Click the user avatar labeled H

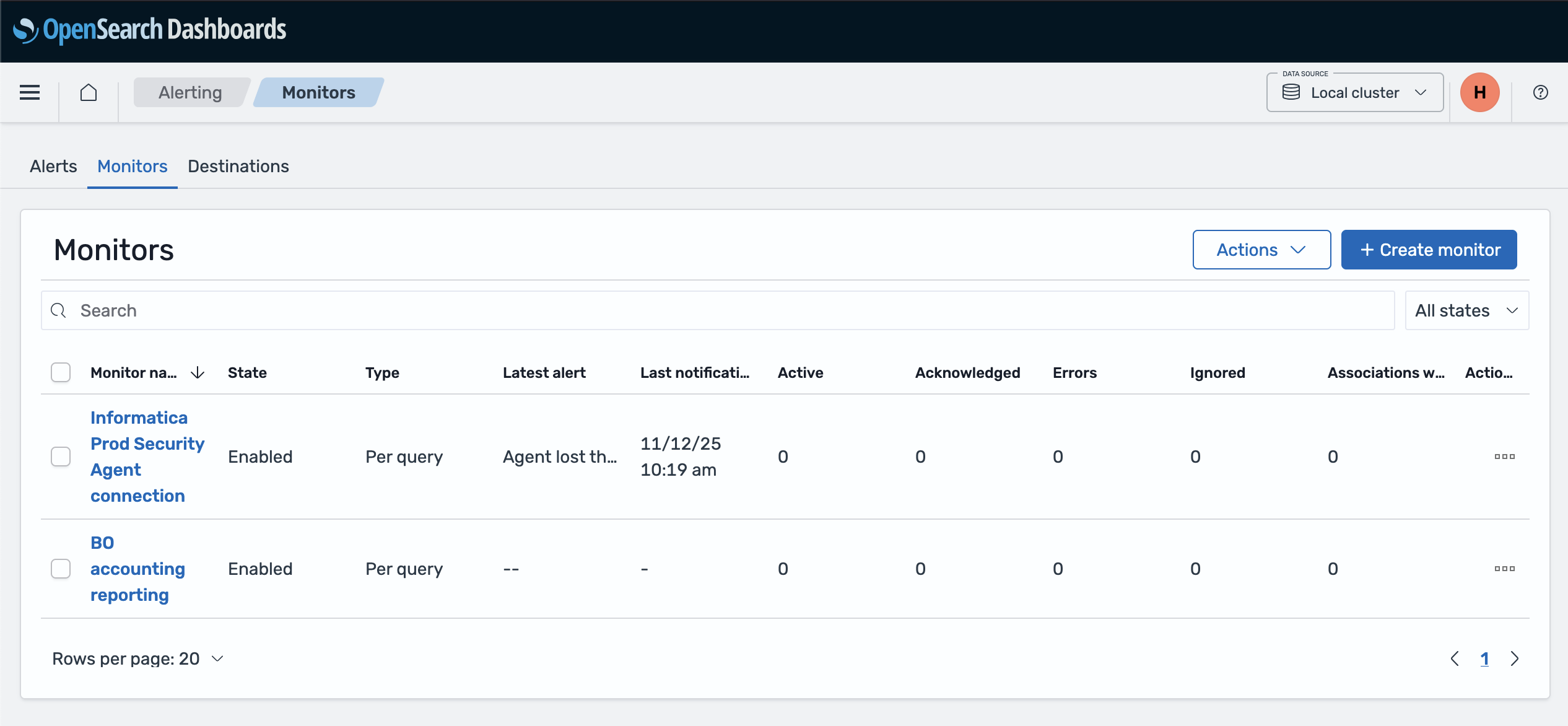click(1480, 92)
